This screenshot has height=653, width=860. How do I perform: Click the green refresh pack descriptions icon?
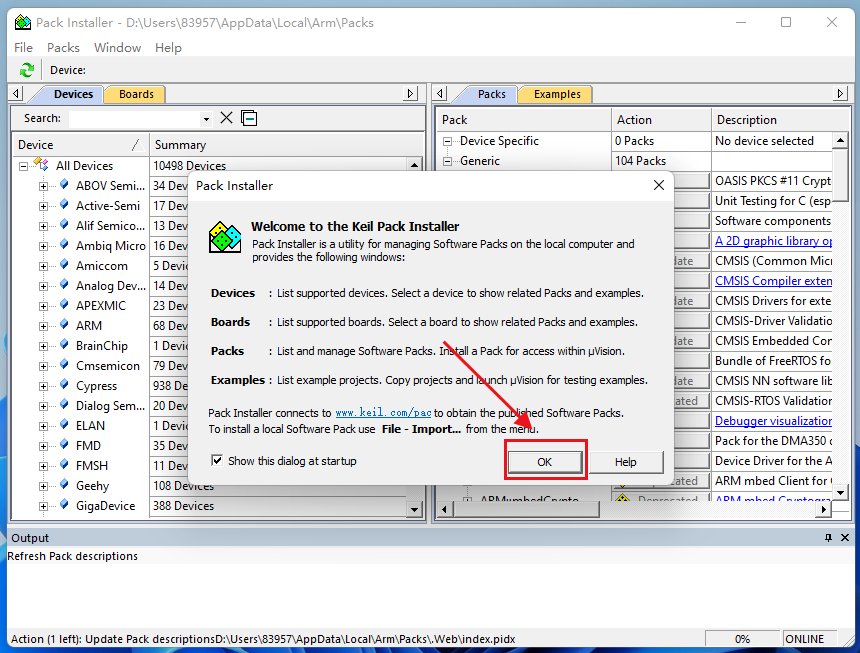click(26, 70)
